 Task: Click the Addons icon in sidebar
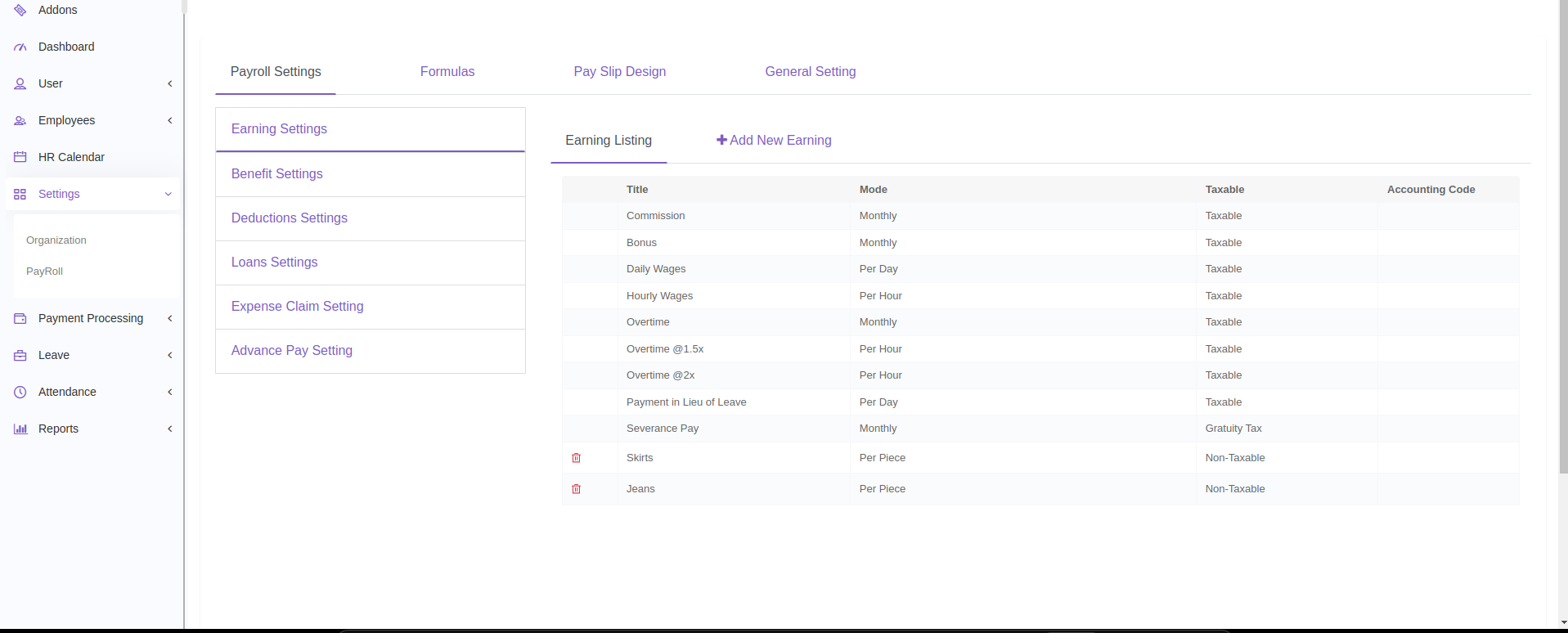pyautogui.click(x=20, y=10)
